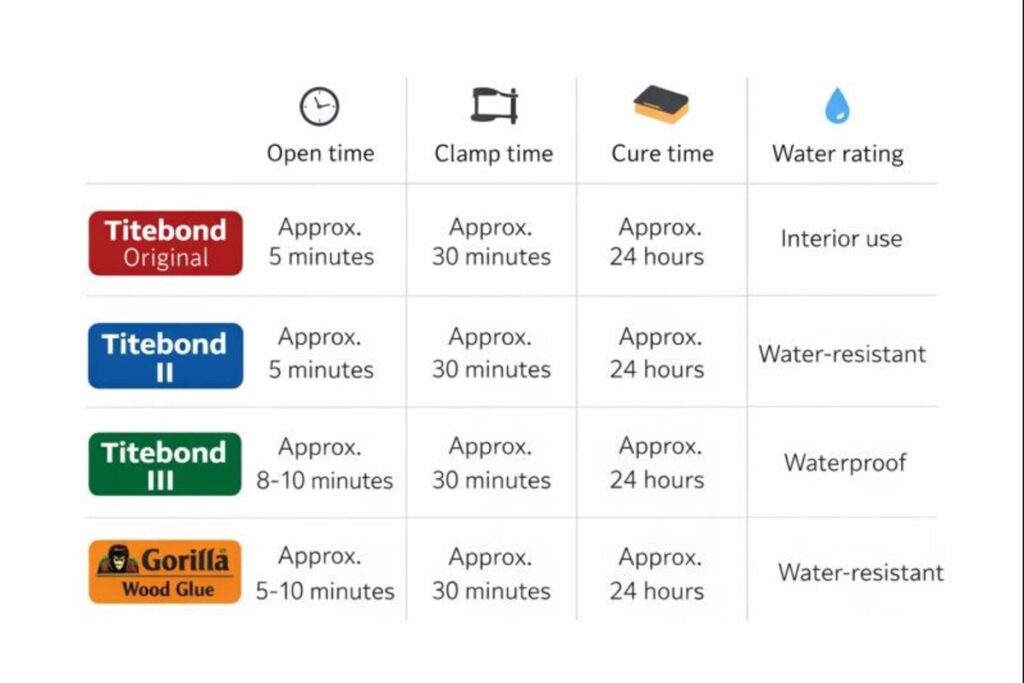Click the orange Gorilla Wood Glue logo
The width and height of the screenshot is (1024, 683).
pos(165,572)
